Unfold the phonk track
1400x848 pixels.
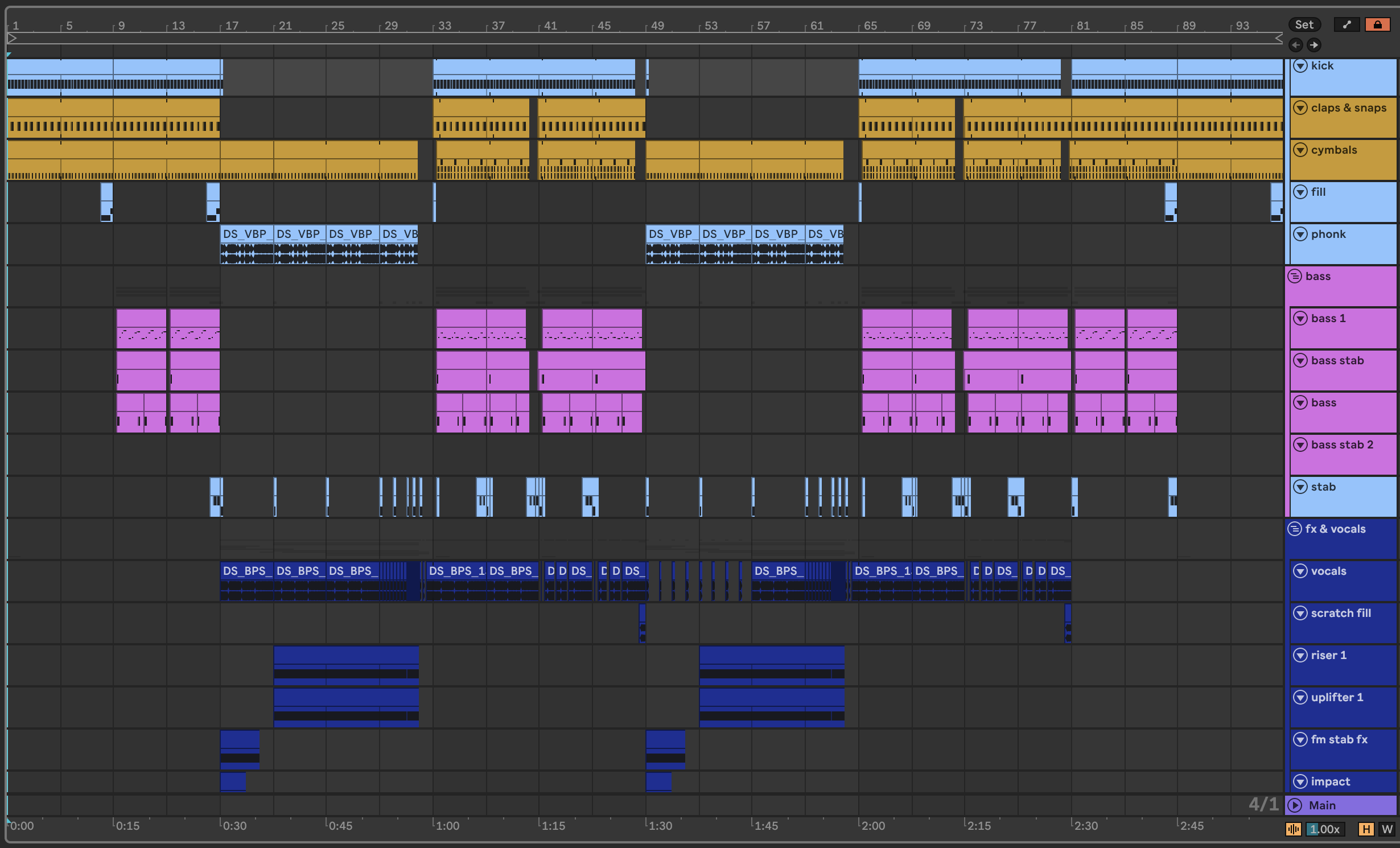tap(1300, 234)
